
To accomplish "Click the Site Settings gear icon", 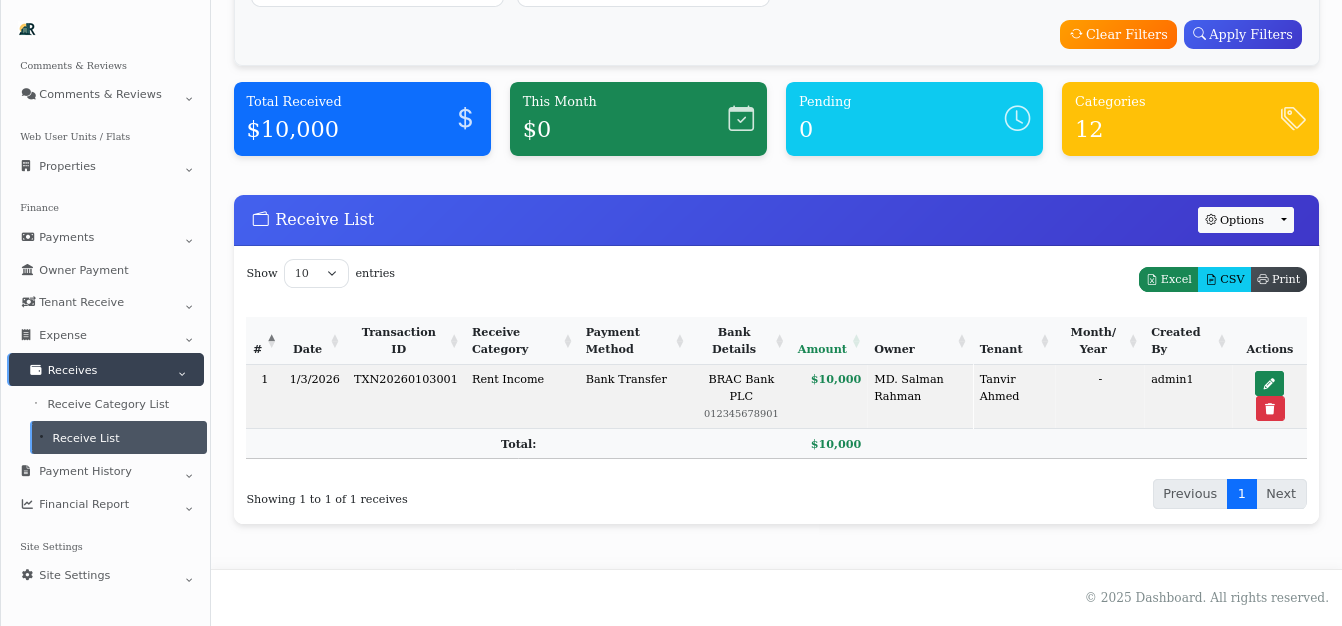I will pyautogui.click(x=27, y=575).
